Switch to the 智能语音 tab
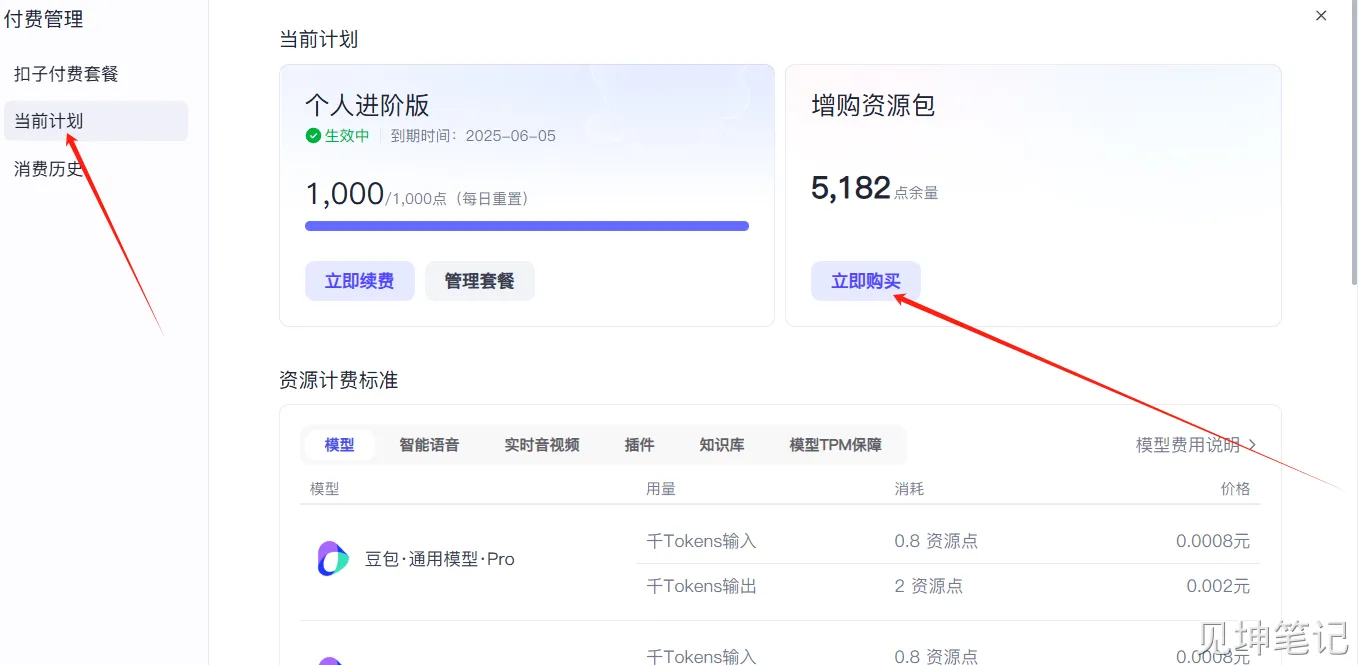The image size is (1358, 665). [429, 445]
